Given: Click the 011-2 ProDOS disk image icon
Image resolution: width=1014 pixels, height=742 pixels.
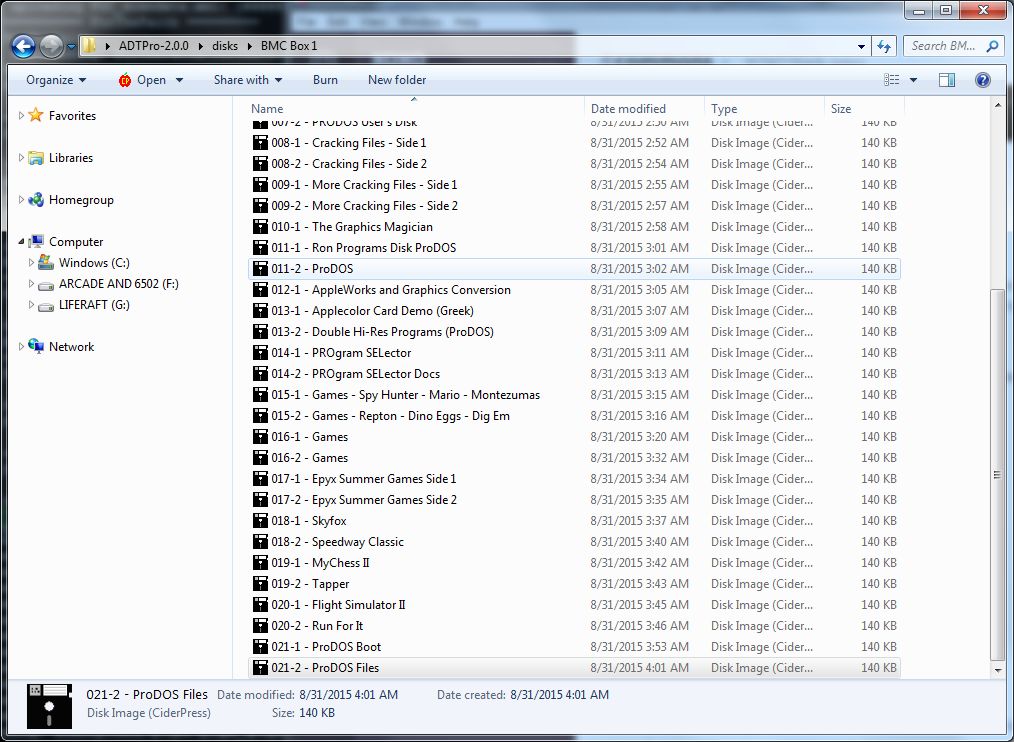Looking at the screenshot, I should coord(260,269).
